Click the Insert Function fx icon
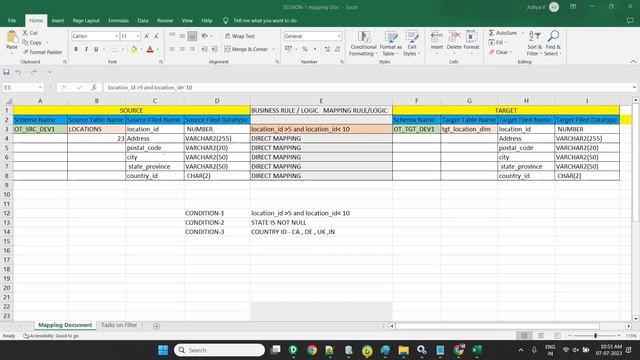640x360 pixels. coord(94,87)
